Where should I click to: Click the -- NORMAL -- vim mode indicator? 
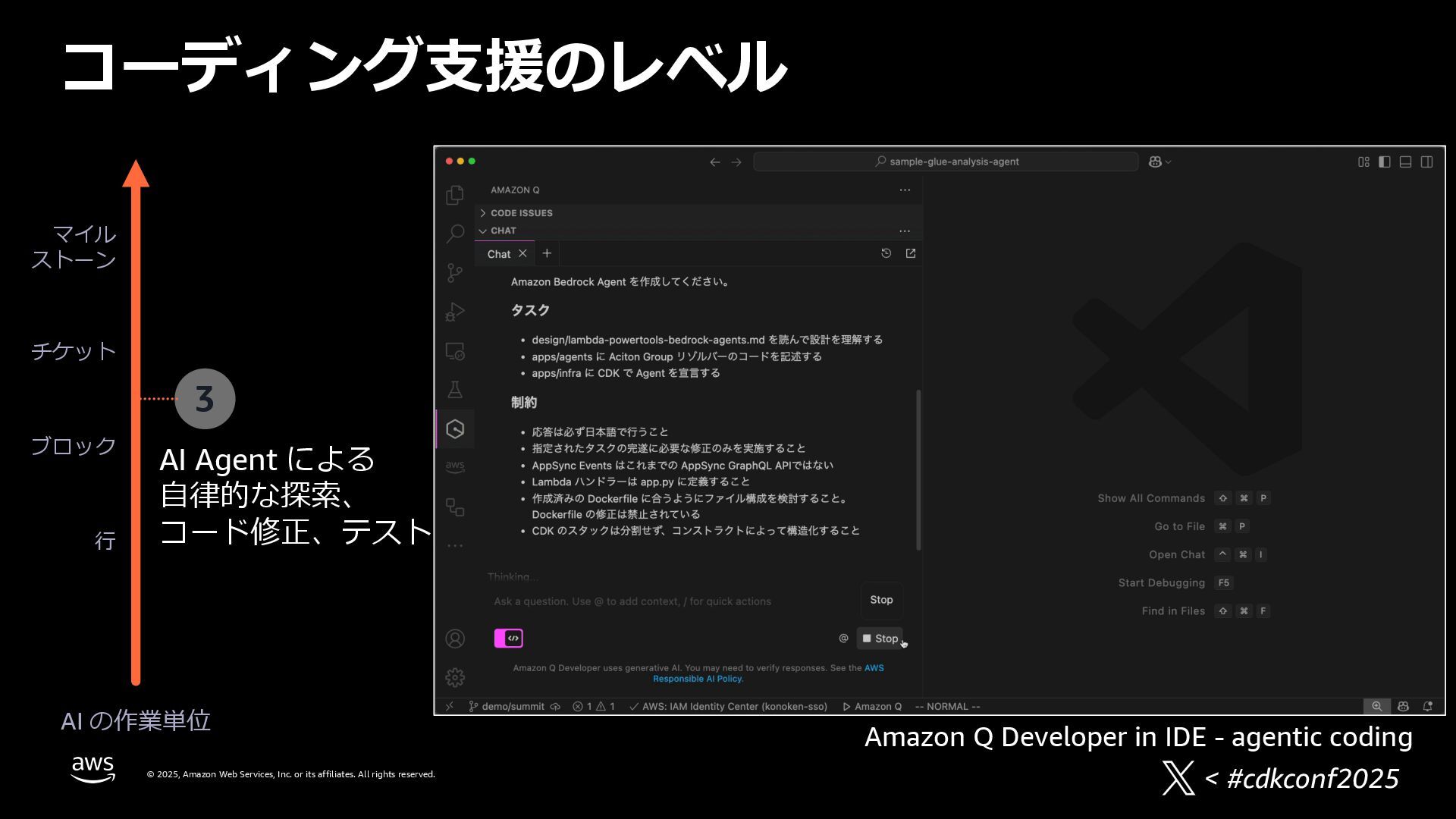(x=947, y=706)
